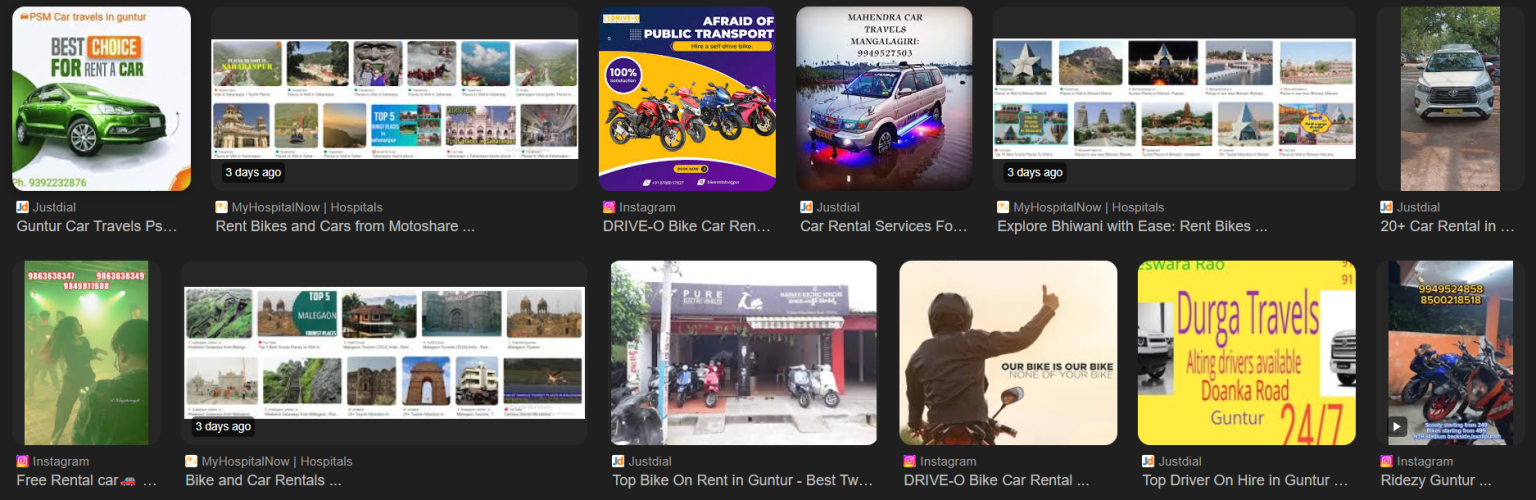This screenshot has width=1536, height=500.
Task: Click '3 days ago' badge on Saharanpur collage
Action: pyautogui.click(x=253, y=172)
